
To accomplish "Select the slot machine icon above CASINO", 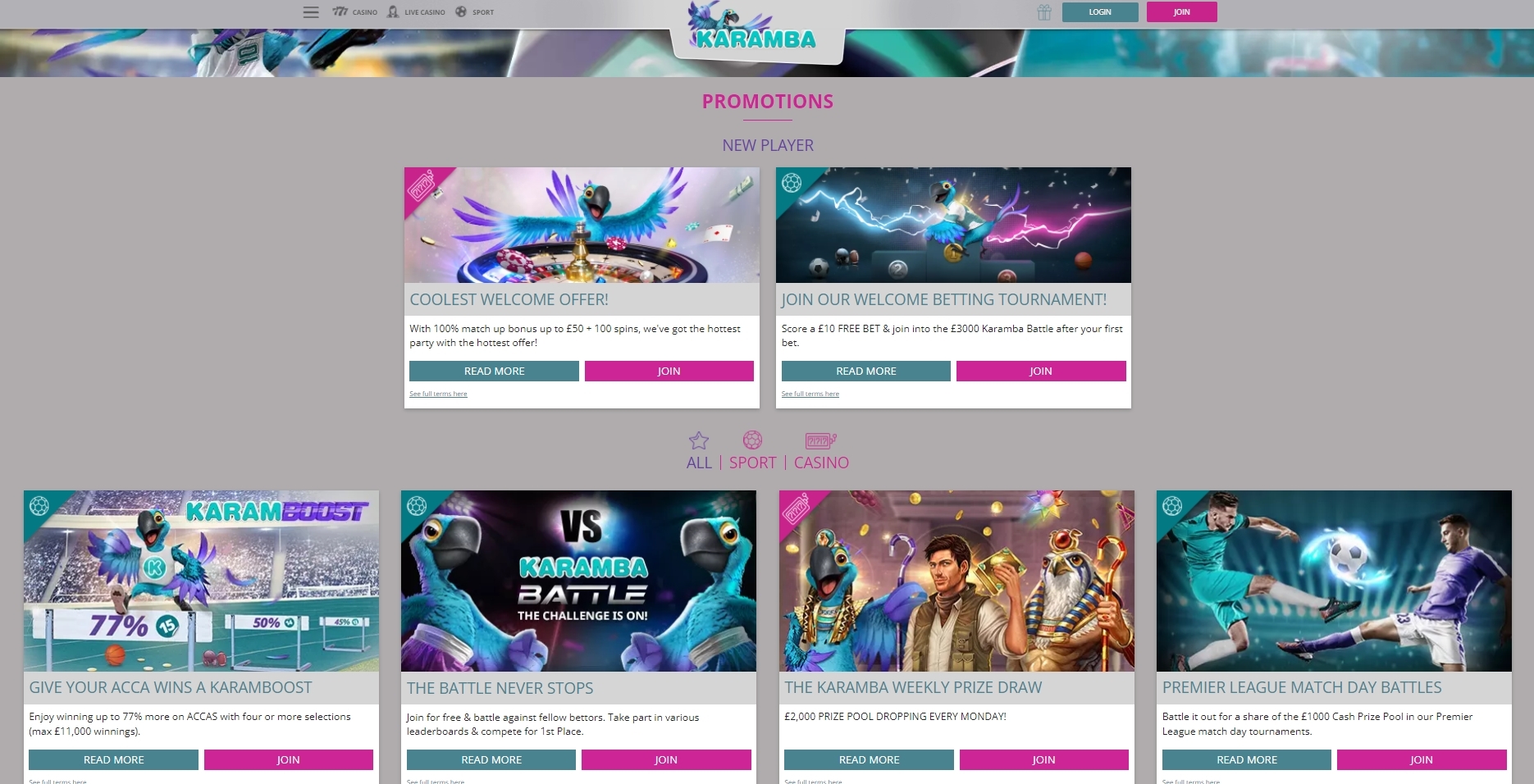I will [x=820, y=440].
